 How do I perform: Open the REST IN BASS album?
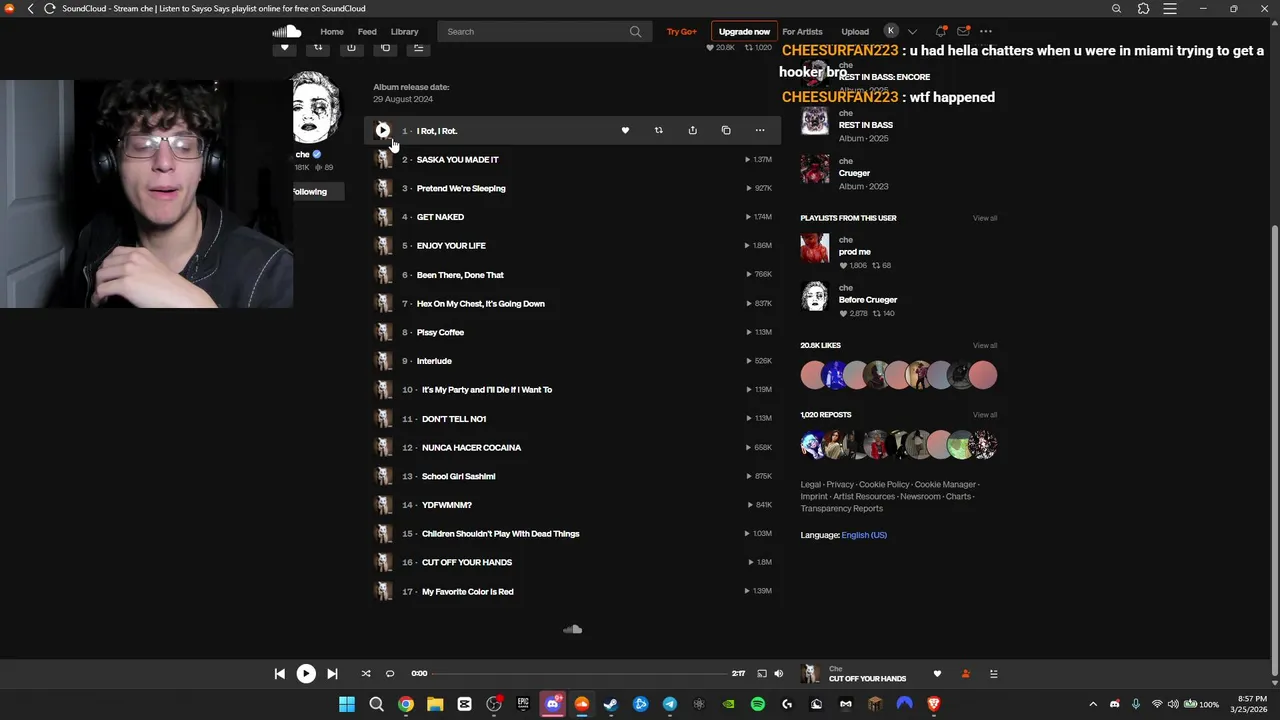click(x=865, y=125)
